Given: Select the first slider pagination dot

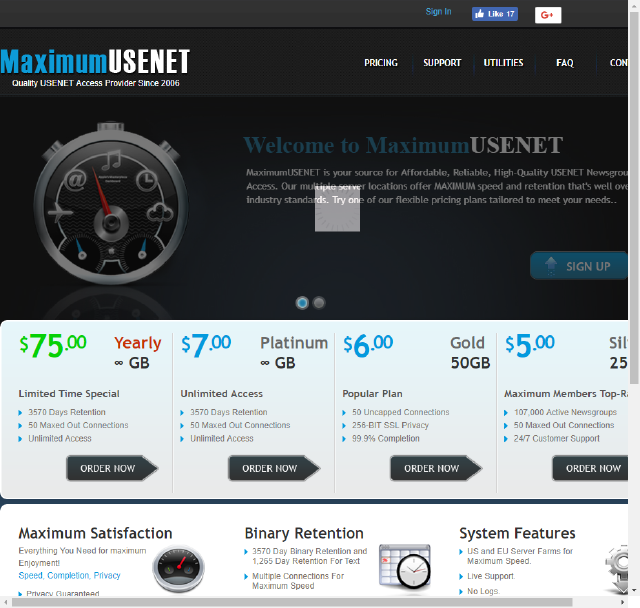Looking at the screenshot, I should pyautogui.click(x=302, y=303).
